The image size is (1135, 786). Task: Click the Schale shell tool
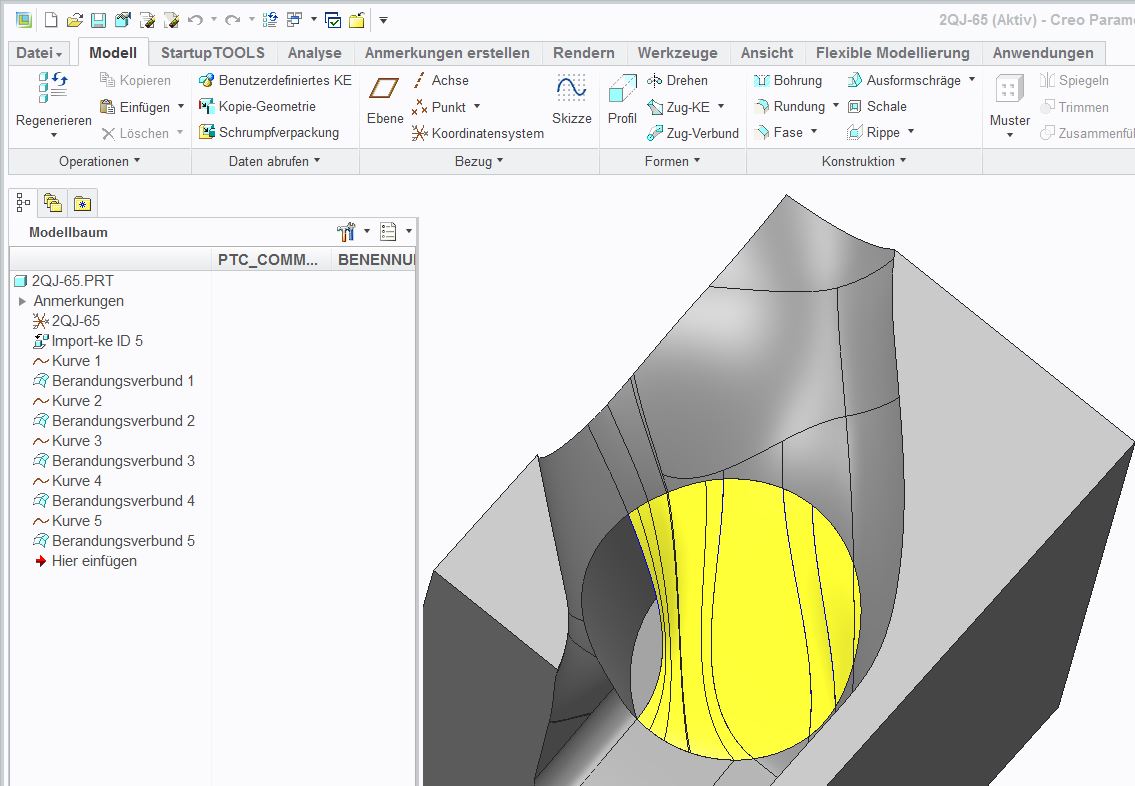tap(877, 106)
